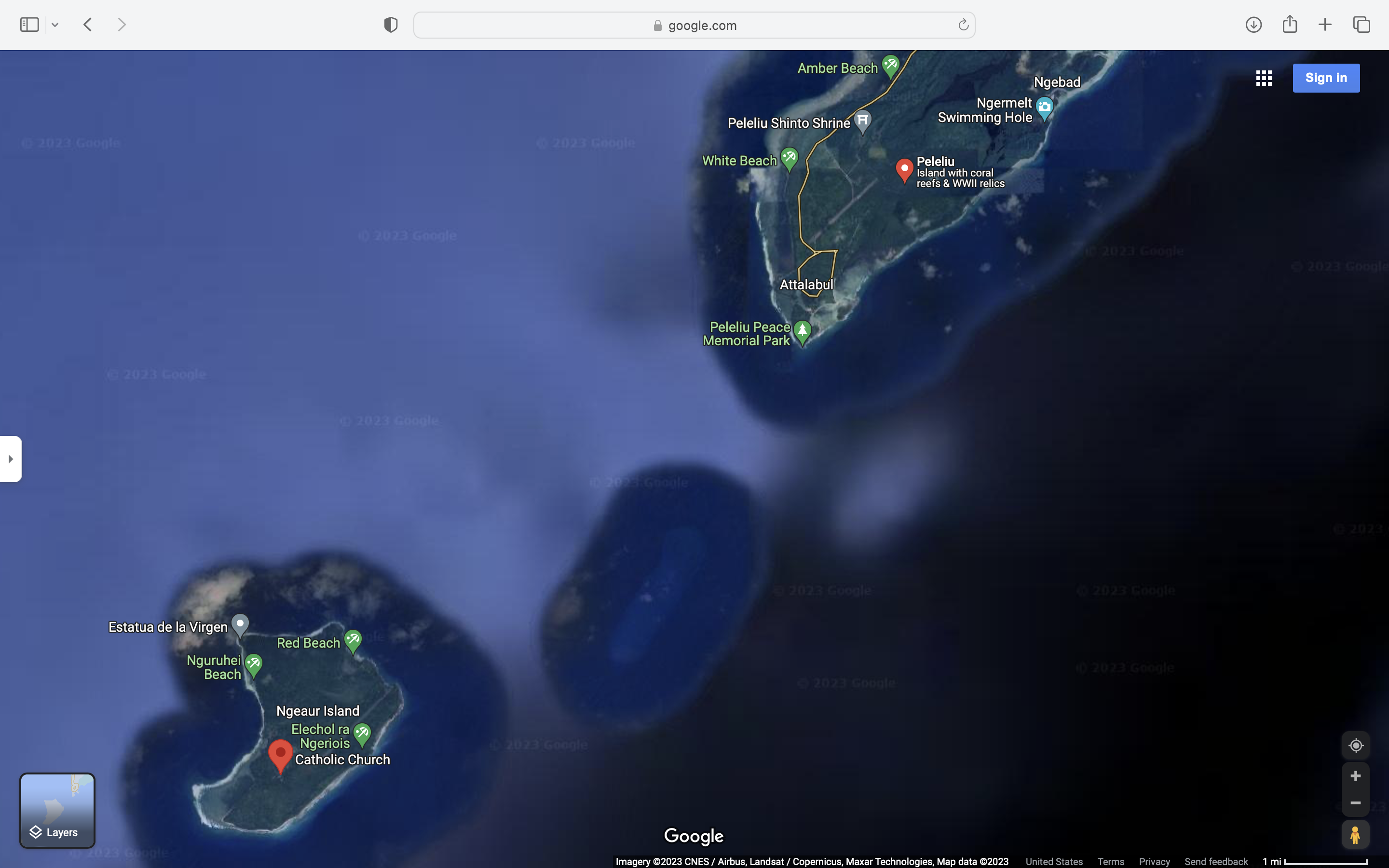Click the Peleliu Peace Memorial Park pin
Image resolution: width=1389 pixels, height=868 pixels.
(802, 331)
